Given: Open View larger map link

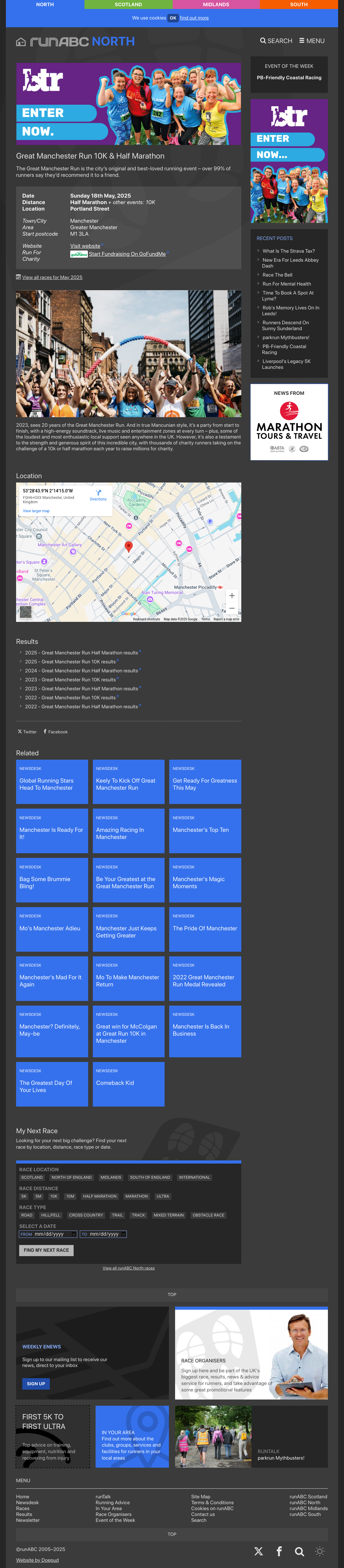Looking at the screenshot, I should tap(36, 511).
